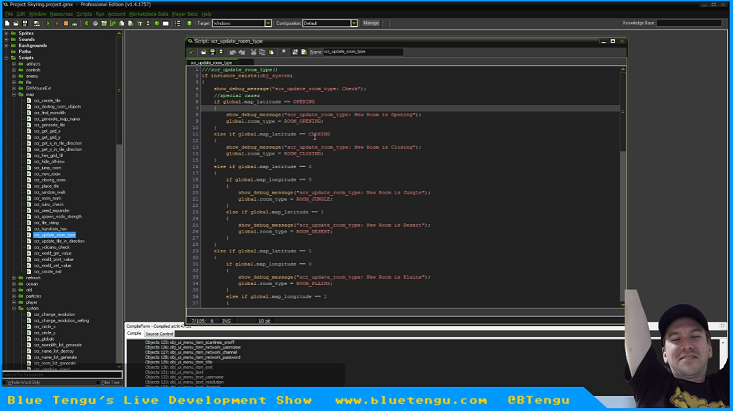733x411 pixels.
Task: Create a new project via toolbar icon
Action: tap(7, 23)
